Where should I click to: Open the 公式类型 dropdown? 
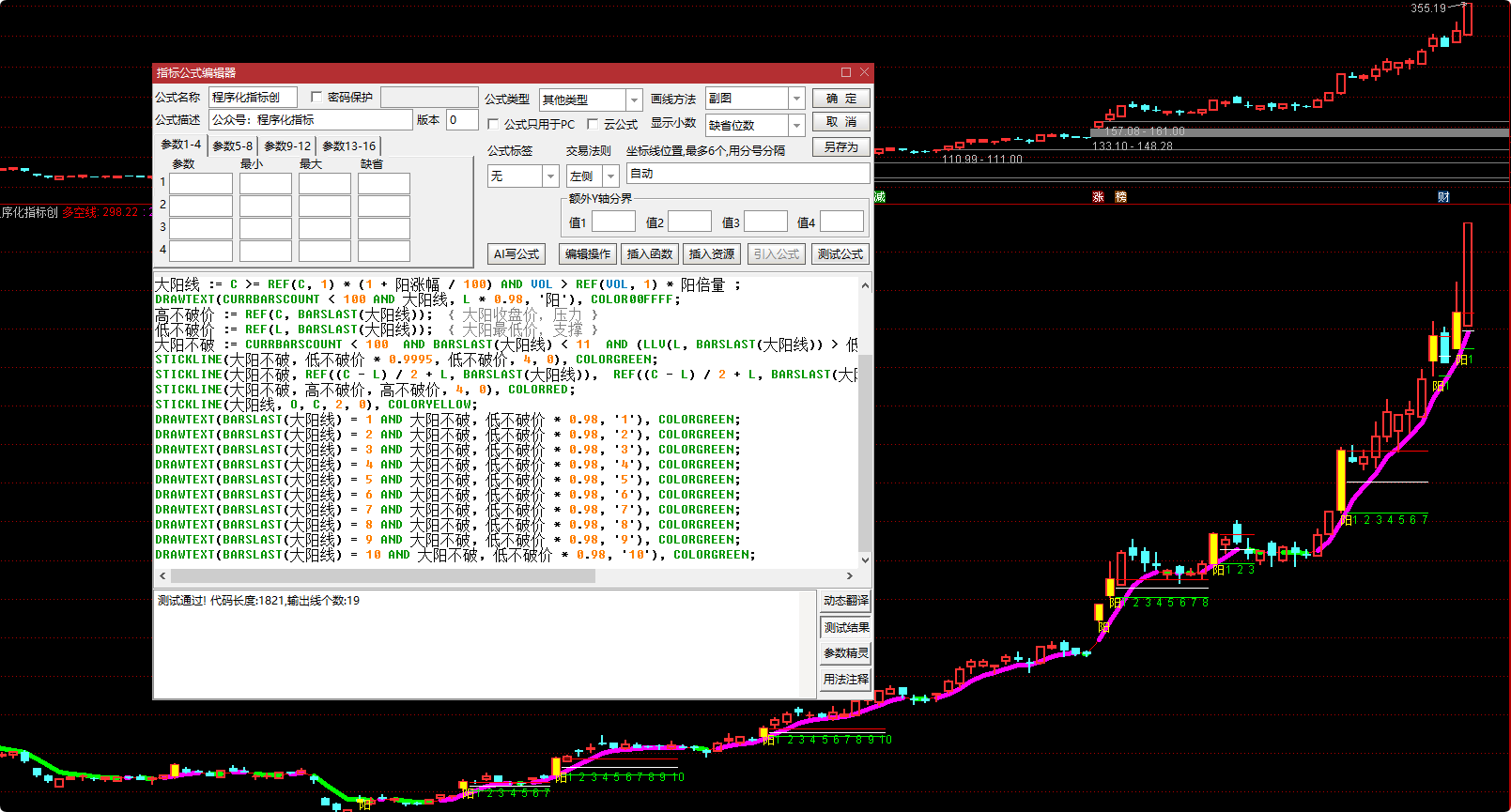tap(635, 100)
